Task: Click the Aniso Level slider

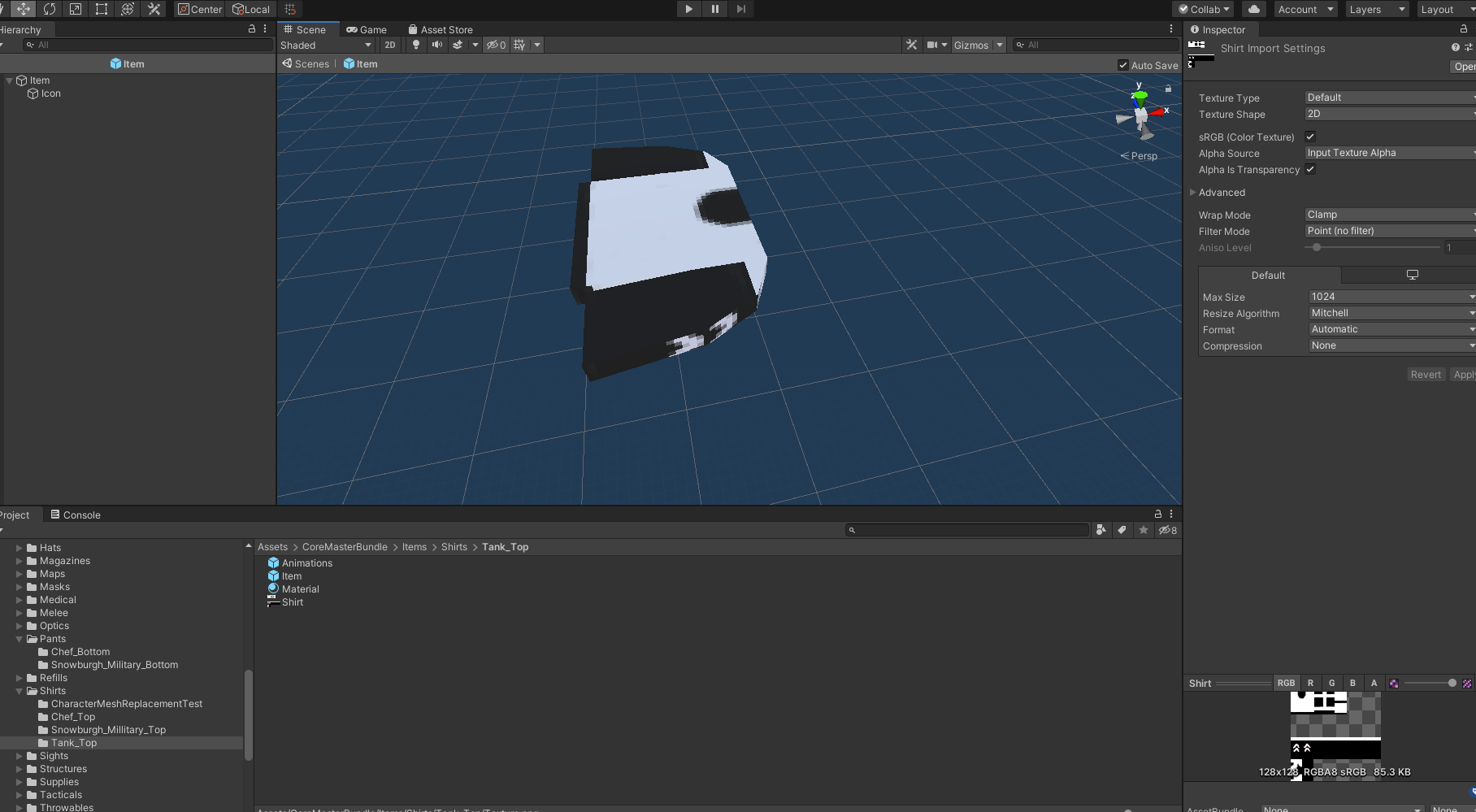Action: [x=1373, y=247]
